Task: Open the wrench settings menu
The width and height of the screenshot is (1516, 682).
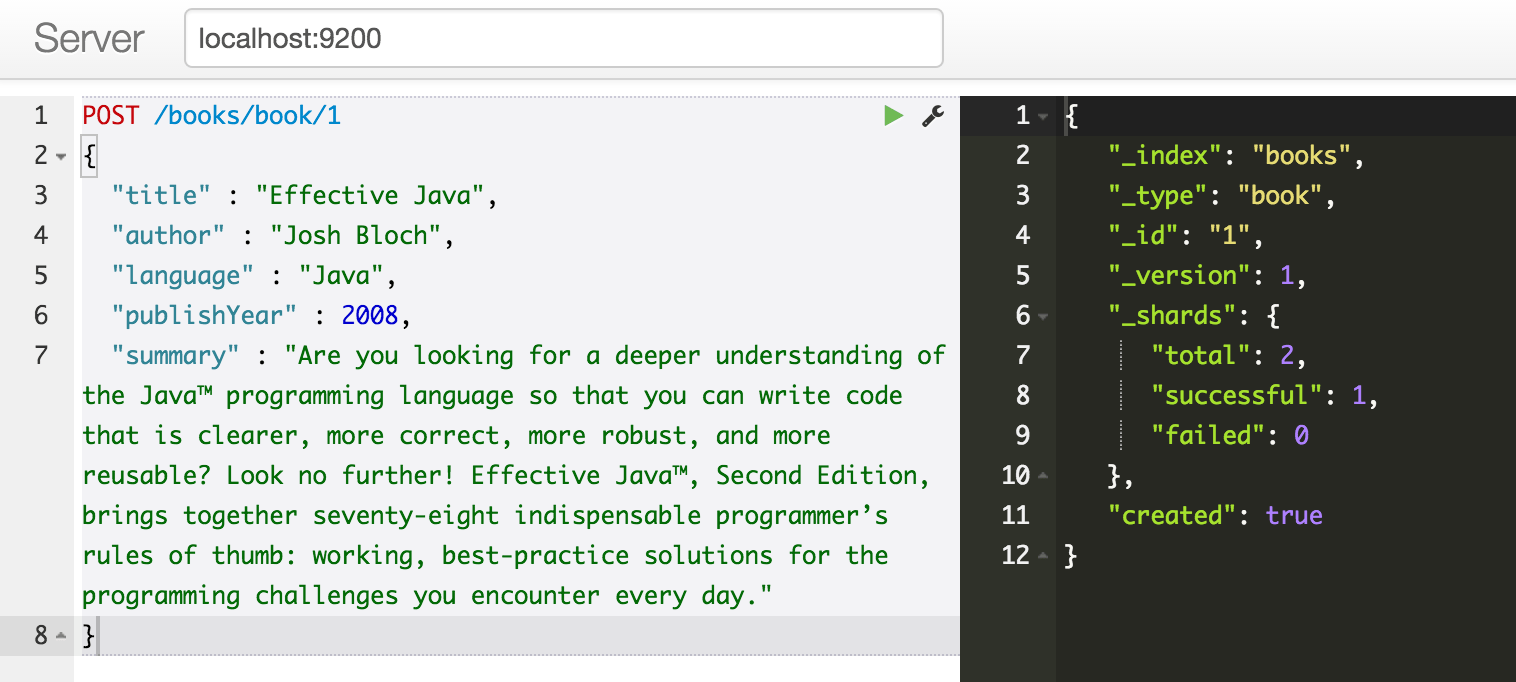Action: [932, 115]
